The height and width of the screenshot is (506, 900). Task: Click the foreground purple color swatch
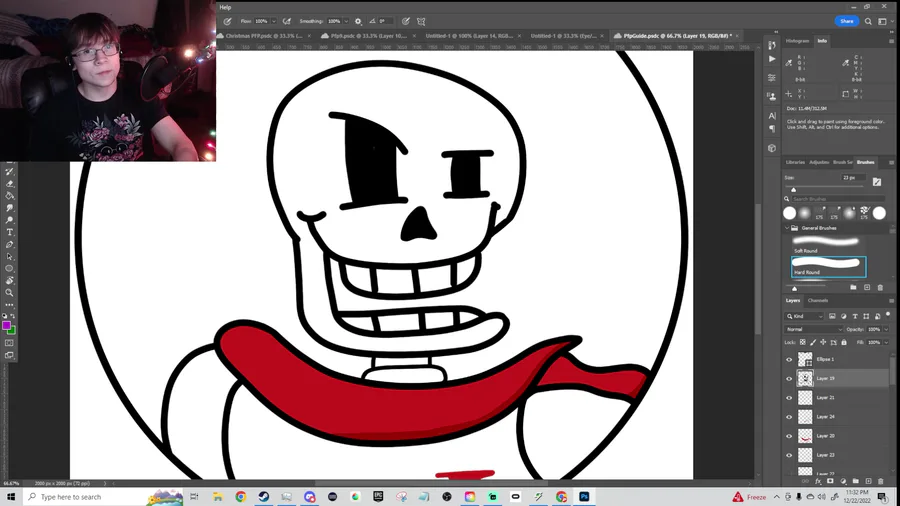pos(6,326)
